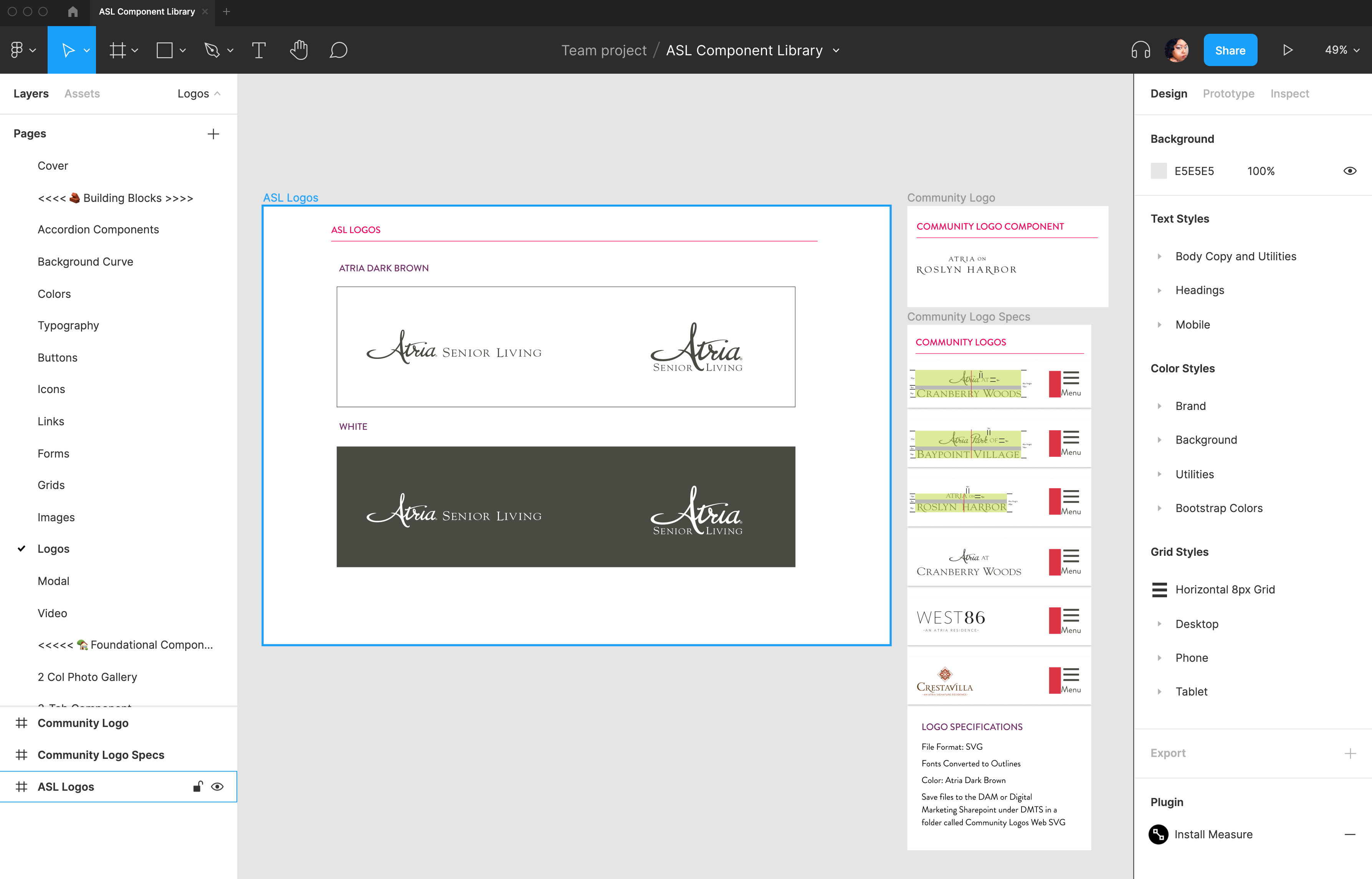
Task: Select the Text tool
Action: [x=258, y=50]
